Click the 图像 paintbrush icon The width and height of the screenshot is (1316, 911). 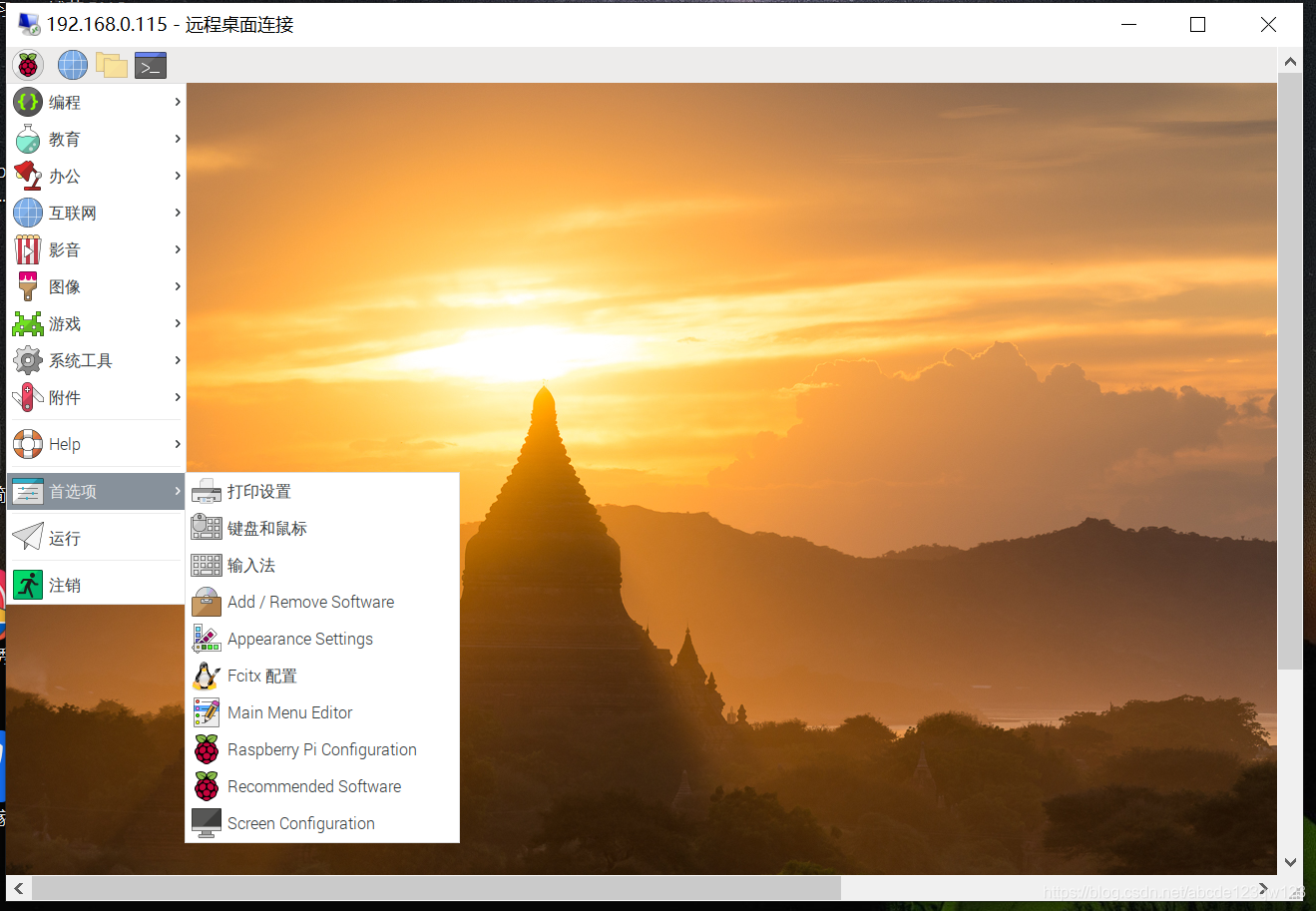pos(28,286)
